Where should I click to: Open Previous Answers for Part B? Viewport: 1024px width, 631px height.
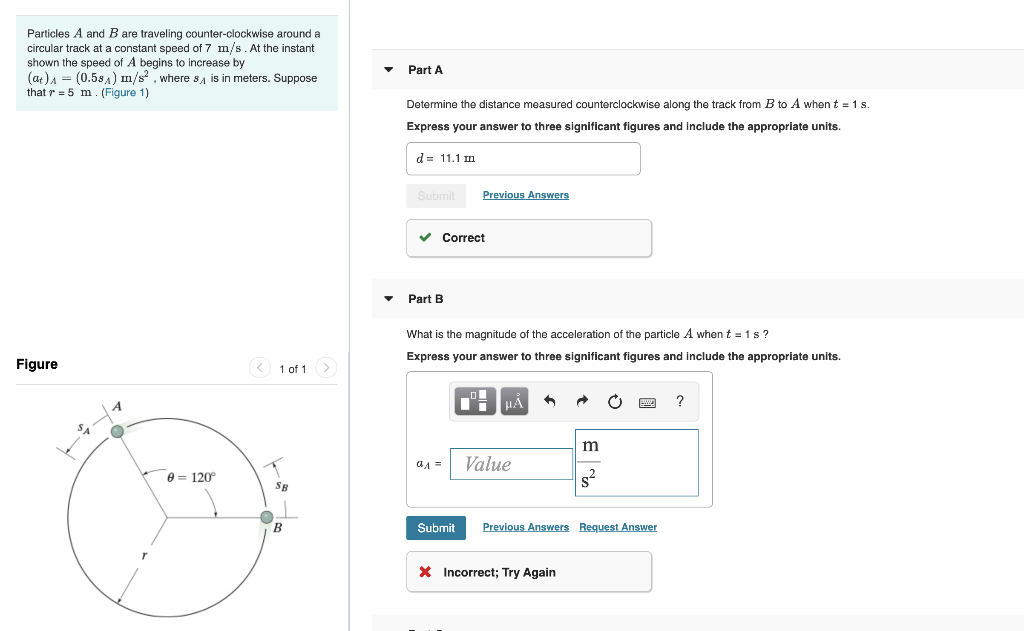pyautogui.click(x=525, y=527)
